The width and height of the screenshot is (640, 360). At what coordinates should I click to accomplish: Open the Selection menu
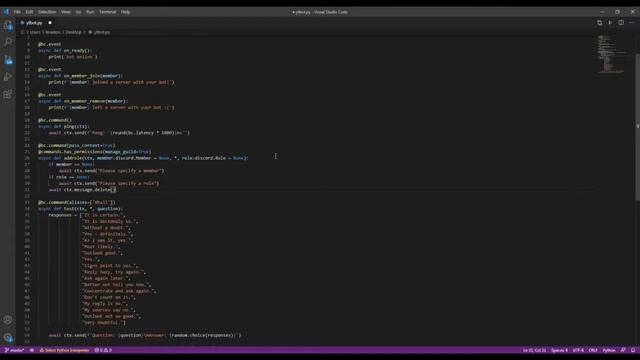click(x=47, y=12)
